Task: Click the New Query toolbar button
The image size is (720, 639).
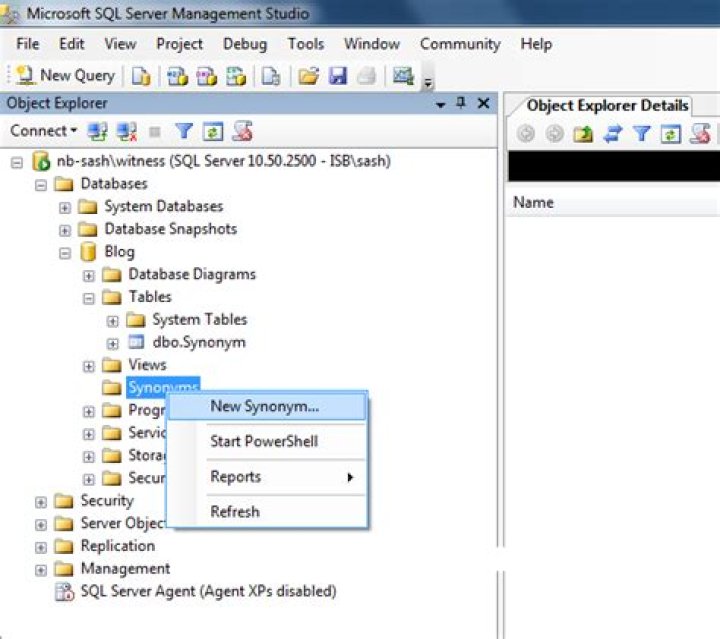Action: tap(65, 76)
